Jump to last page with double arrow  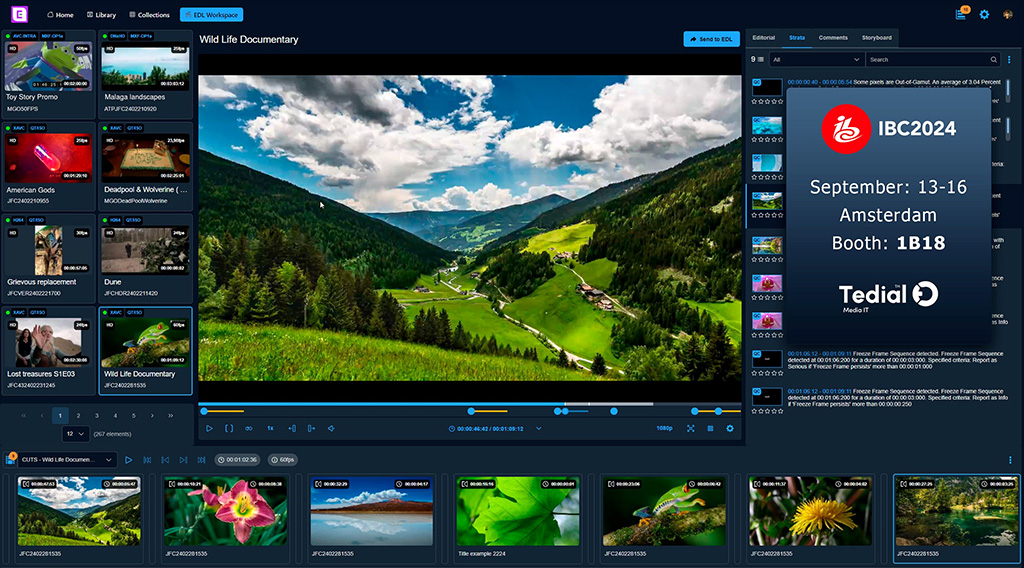(170, 415)
